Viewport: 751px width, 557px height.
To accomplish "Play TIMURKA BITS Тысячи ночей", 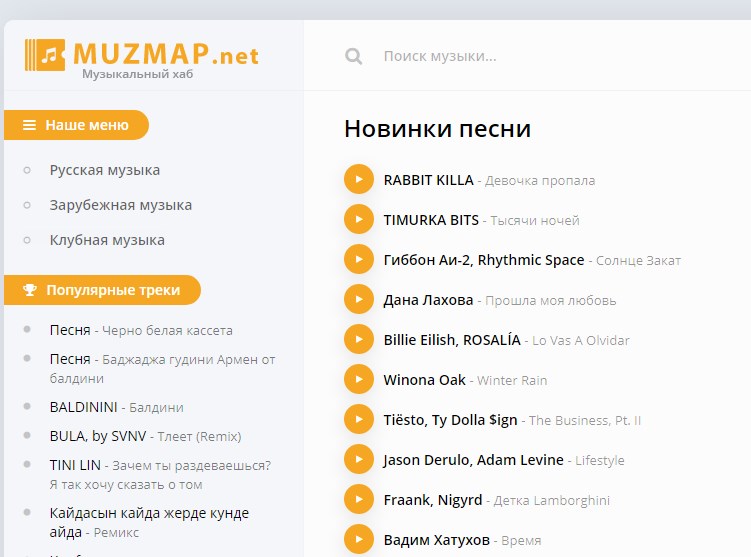I will [359, 219].
